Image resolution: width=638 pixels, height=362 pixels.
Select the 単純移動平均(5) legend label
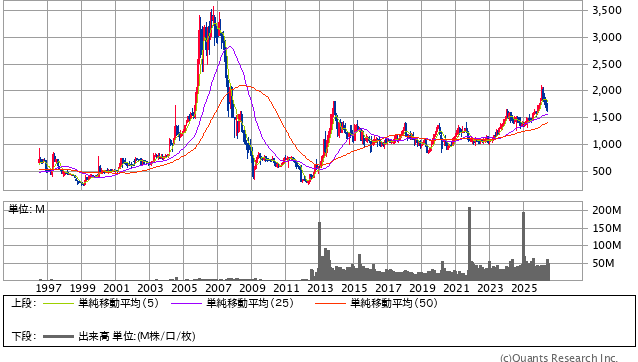click(x=118, y=303)
